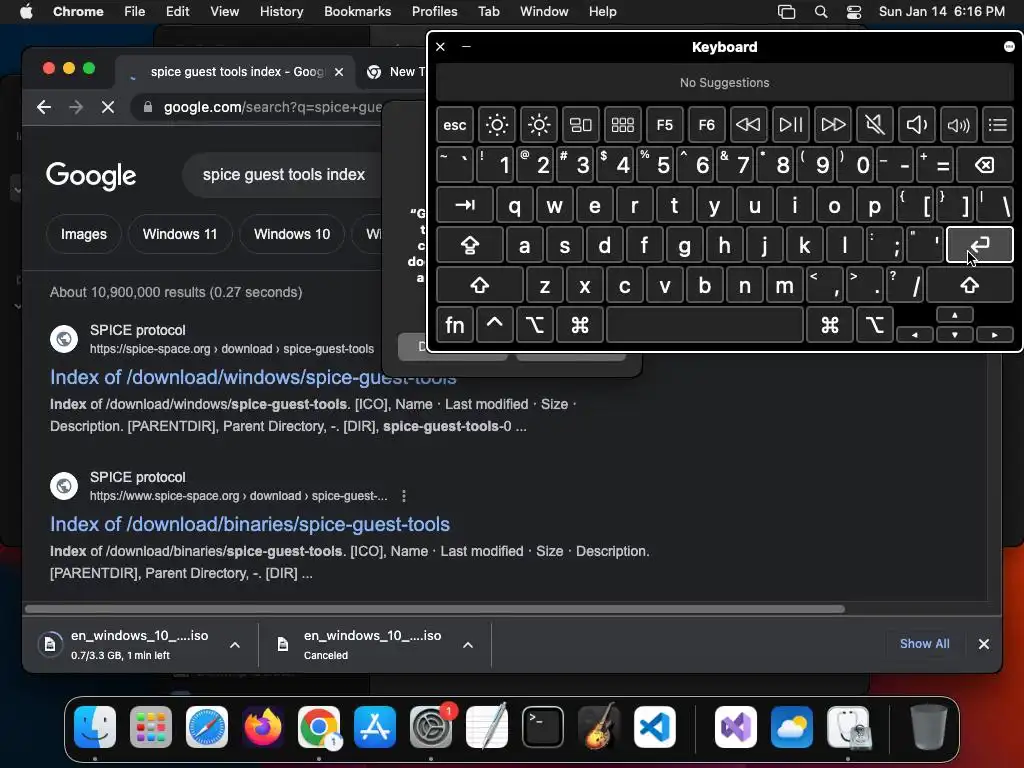Screen dimensions: 1024x768
Task: Open more options for second SPICE result
Action: [x=404, y=496]
